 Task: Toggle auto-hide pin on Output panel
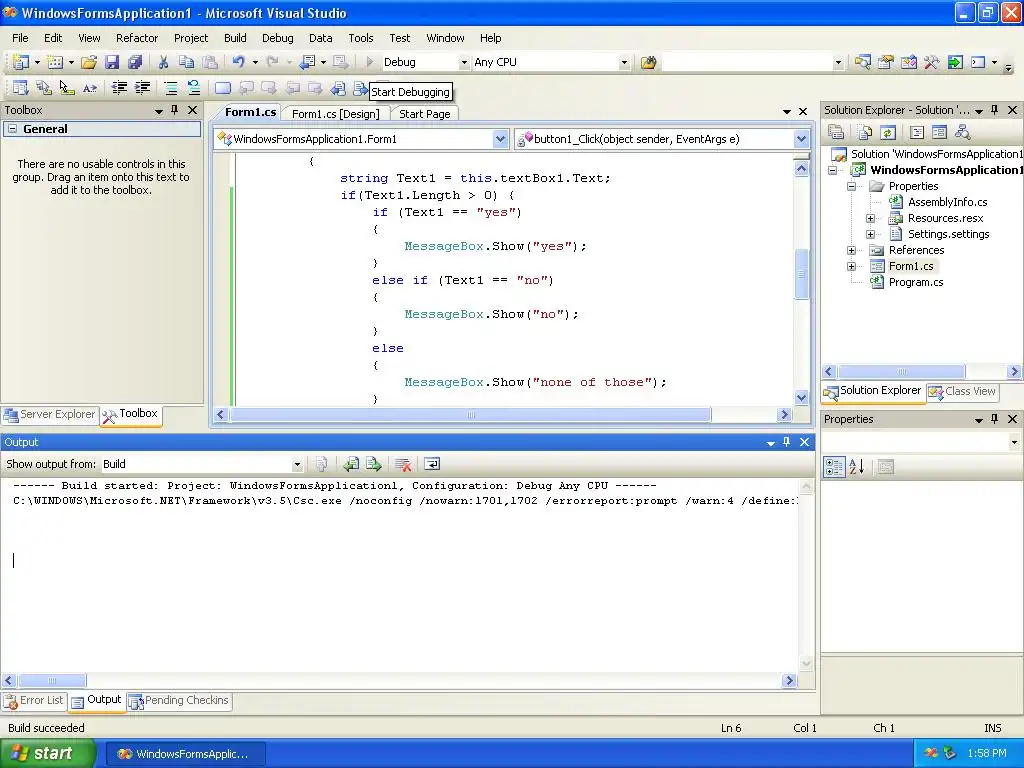click(787, 442)
